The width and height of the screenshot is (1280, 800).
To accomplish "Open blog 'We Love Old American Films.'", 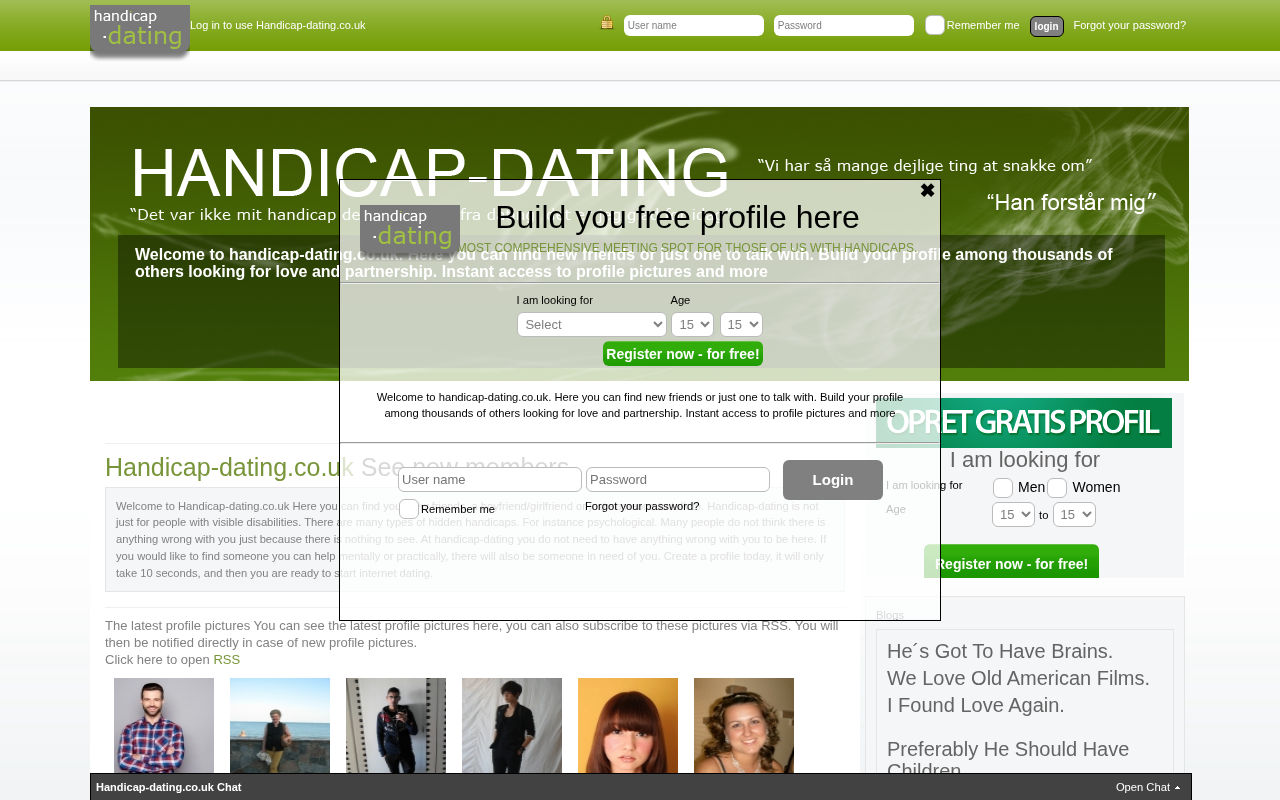I will tap(1018, 678).
